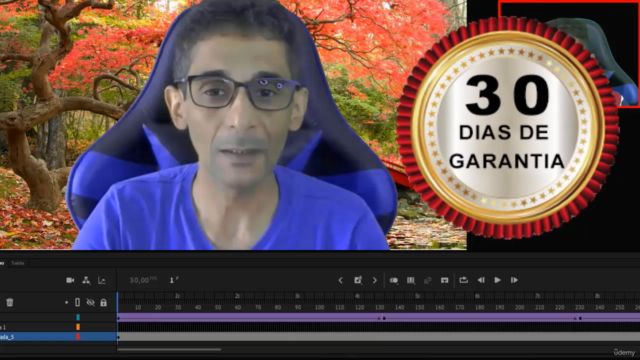
Task: Click first keyframe of the gray layer
Action: coord(118,338)
